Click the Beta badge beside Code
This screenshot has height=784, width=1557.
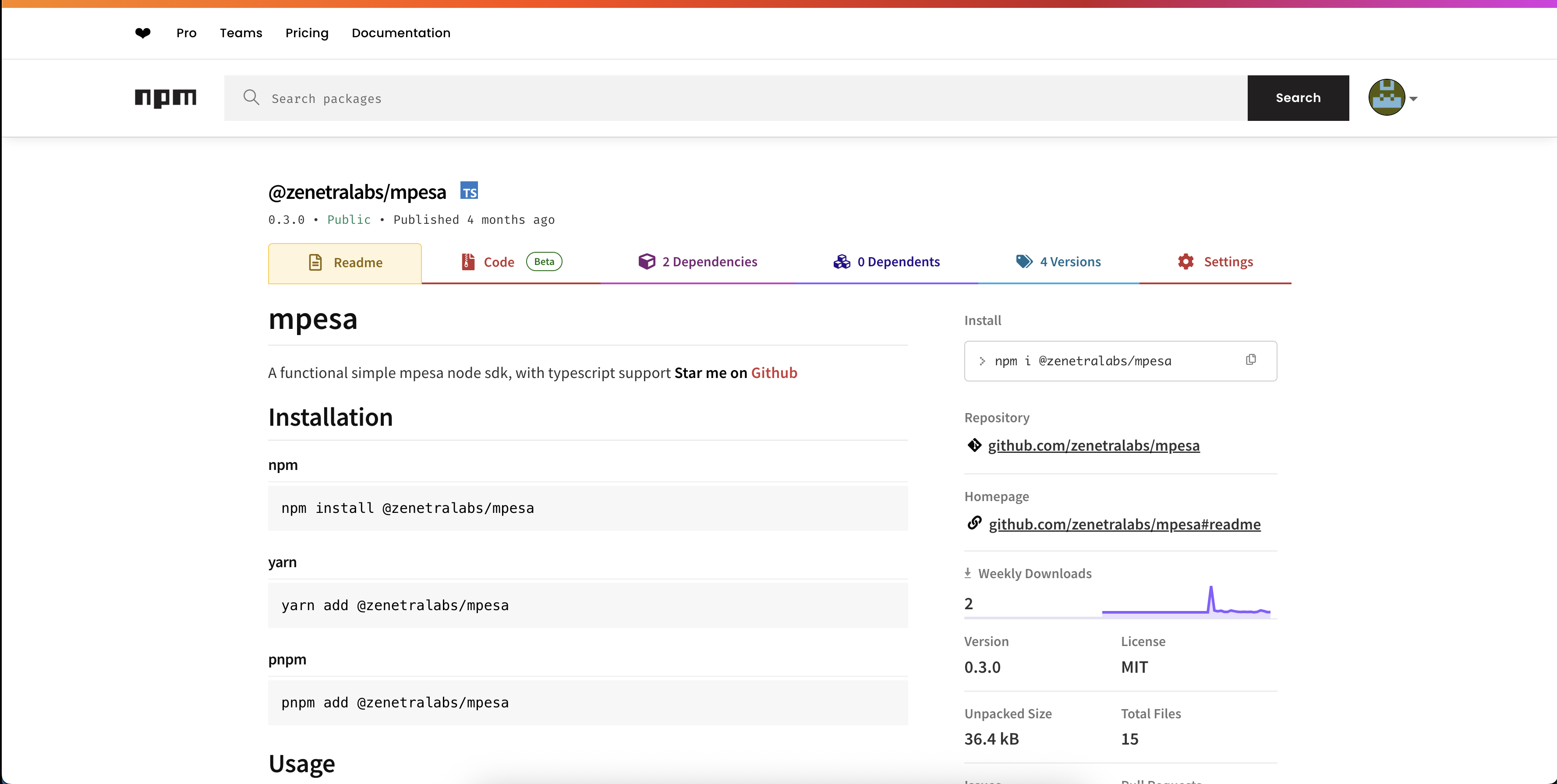click(544, 262)
